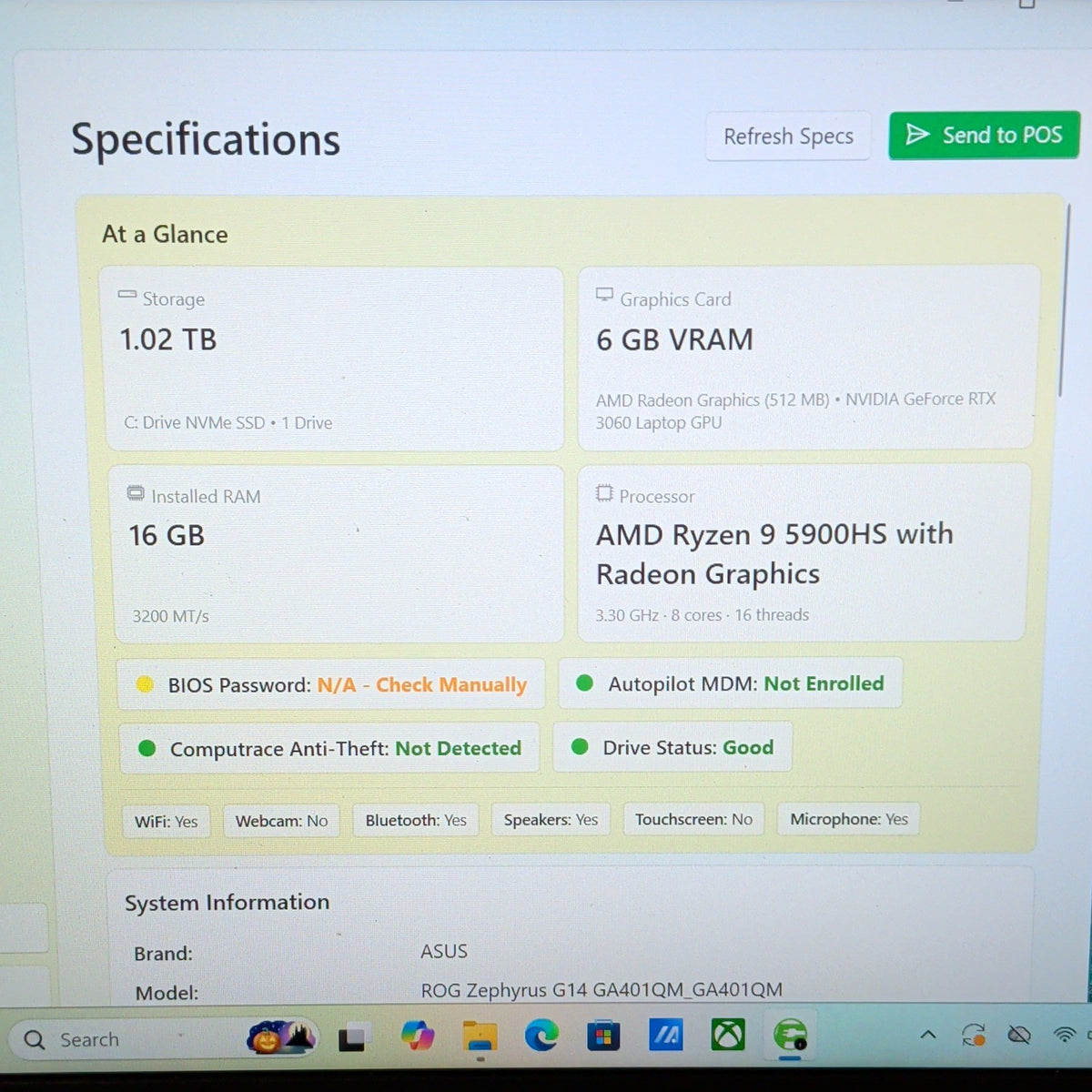
Task: Click the crossed-out cloud tray icon
Action: click(1020, 1035)
